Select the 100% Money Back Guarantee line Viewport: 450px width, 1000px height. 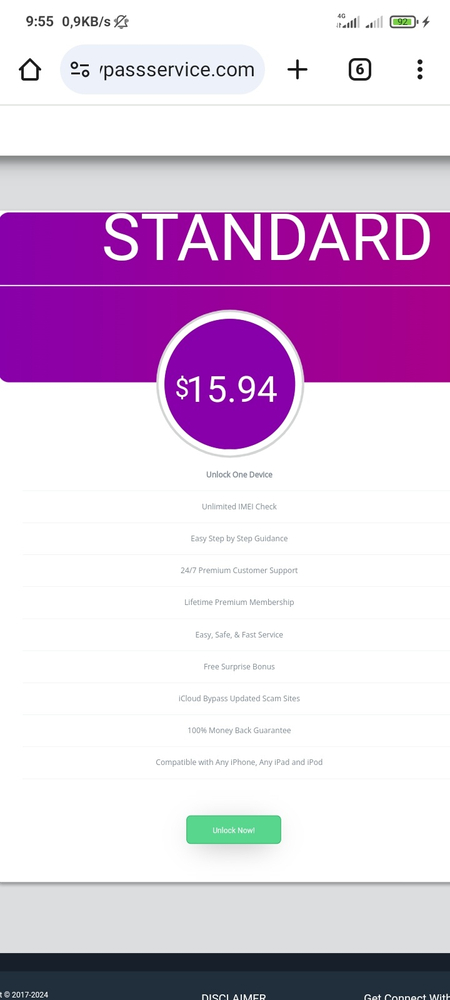tap(239, 730)
